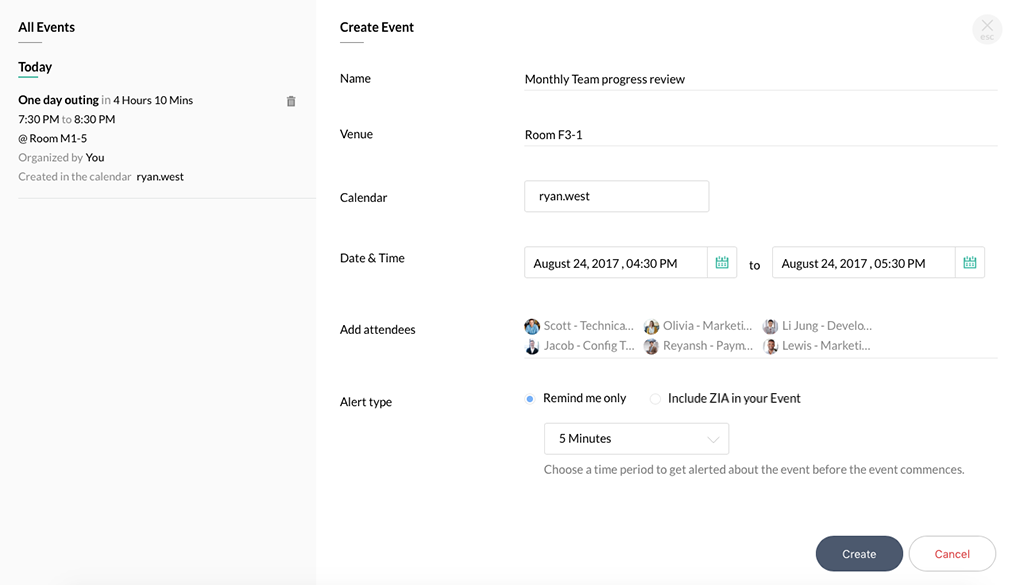The width and height of the screenshot is (1020, 585).
Task: Edit the event Name field
Action: coord(760,79)
